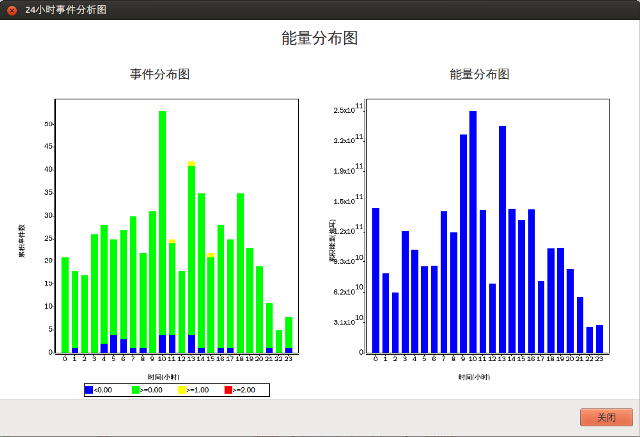Image resolution: width=640 pixels, height=437 pixels.
Task: Select hour 13 bar in energy chart
Action: tap(502, 240)
